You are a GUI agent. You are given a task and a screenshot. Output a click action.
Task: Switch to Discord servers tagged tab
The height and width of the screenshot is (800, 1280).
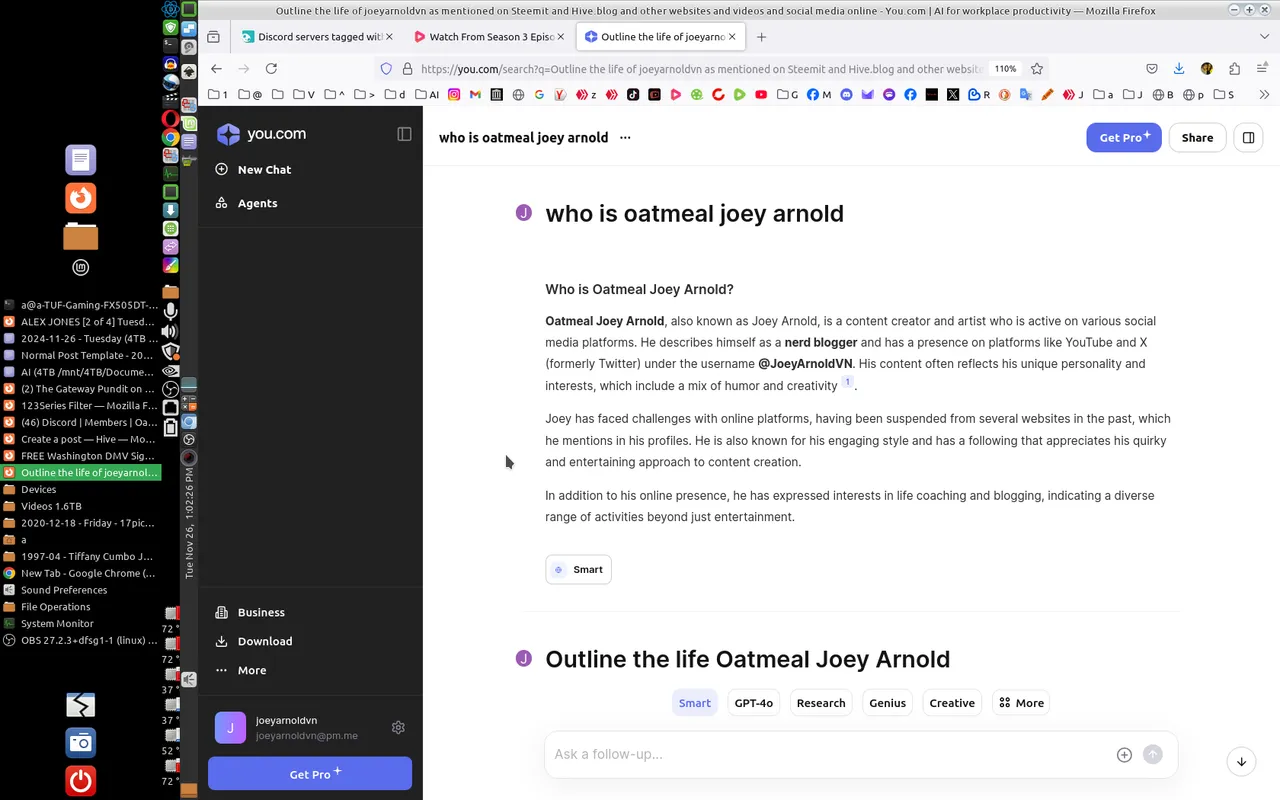coord(310,37)
